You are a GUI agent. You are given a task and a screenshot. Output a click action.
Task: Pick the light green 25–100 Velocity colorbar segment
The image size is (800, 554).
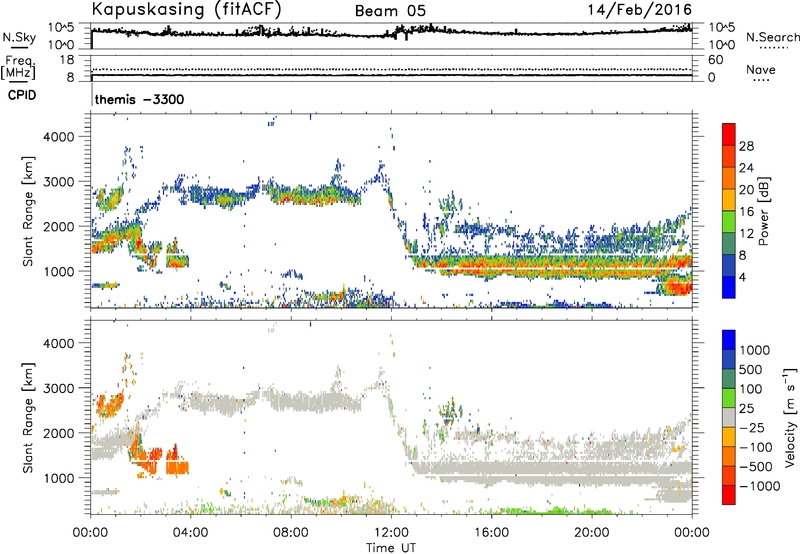[729, 399]
